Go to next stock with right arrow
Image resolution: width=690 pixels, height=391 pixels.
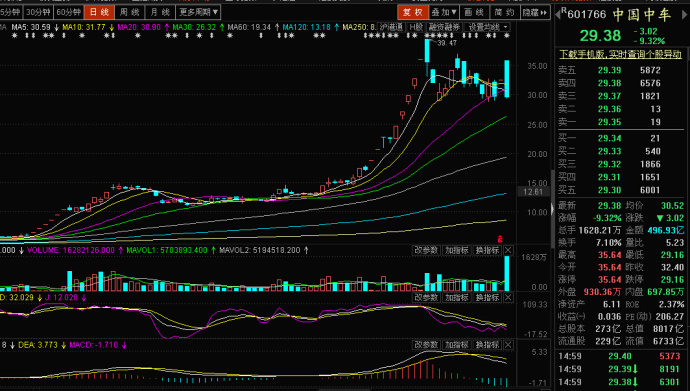[685, 15]
